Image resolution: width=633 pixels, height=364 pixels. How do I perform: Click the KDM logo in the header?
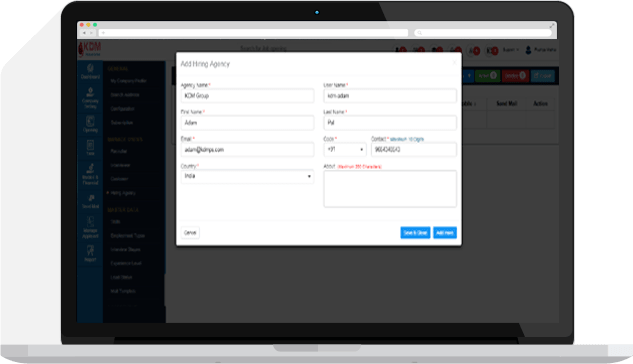point(90,49)
